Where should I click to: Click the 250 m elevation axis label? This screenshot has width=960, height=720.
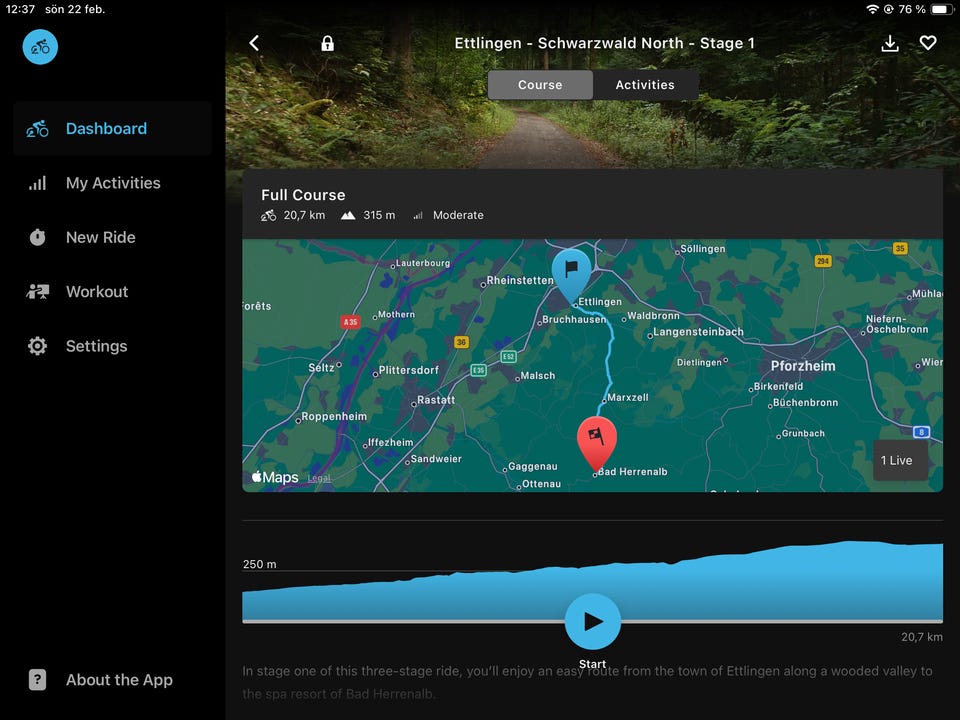click(260, 564)
